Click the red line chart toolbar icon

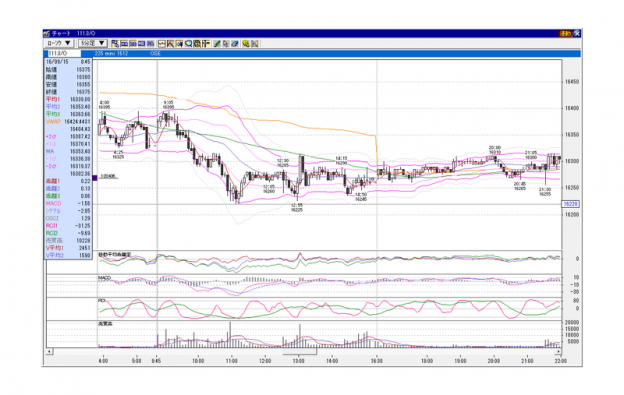[162, 44]
